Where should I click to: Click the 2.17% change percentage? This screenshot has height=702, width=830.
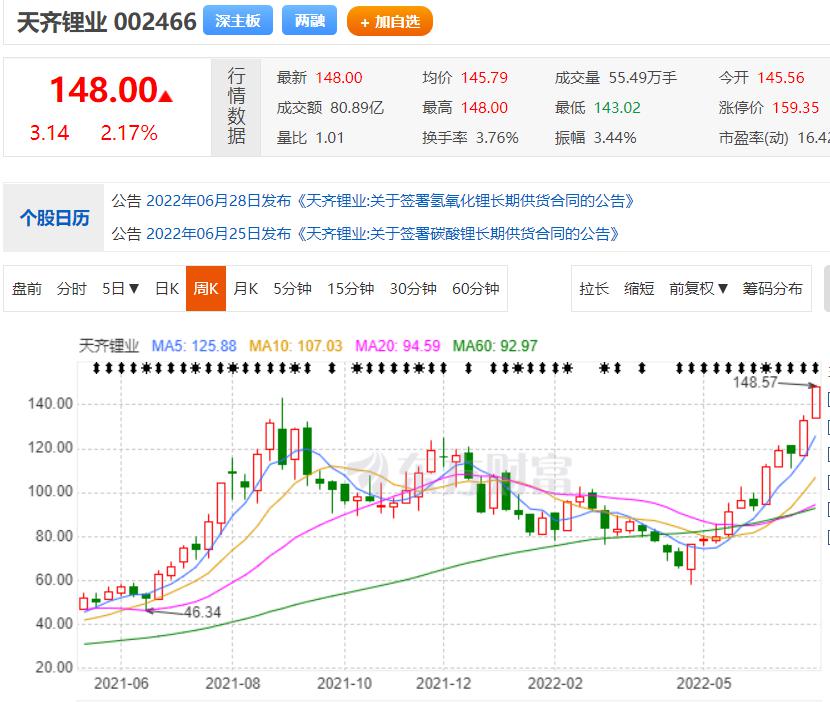pyautogui.click(x=129, y=133)
